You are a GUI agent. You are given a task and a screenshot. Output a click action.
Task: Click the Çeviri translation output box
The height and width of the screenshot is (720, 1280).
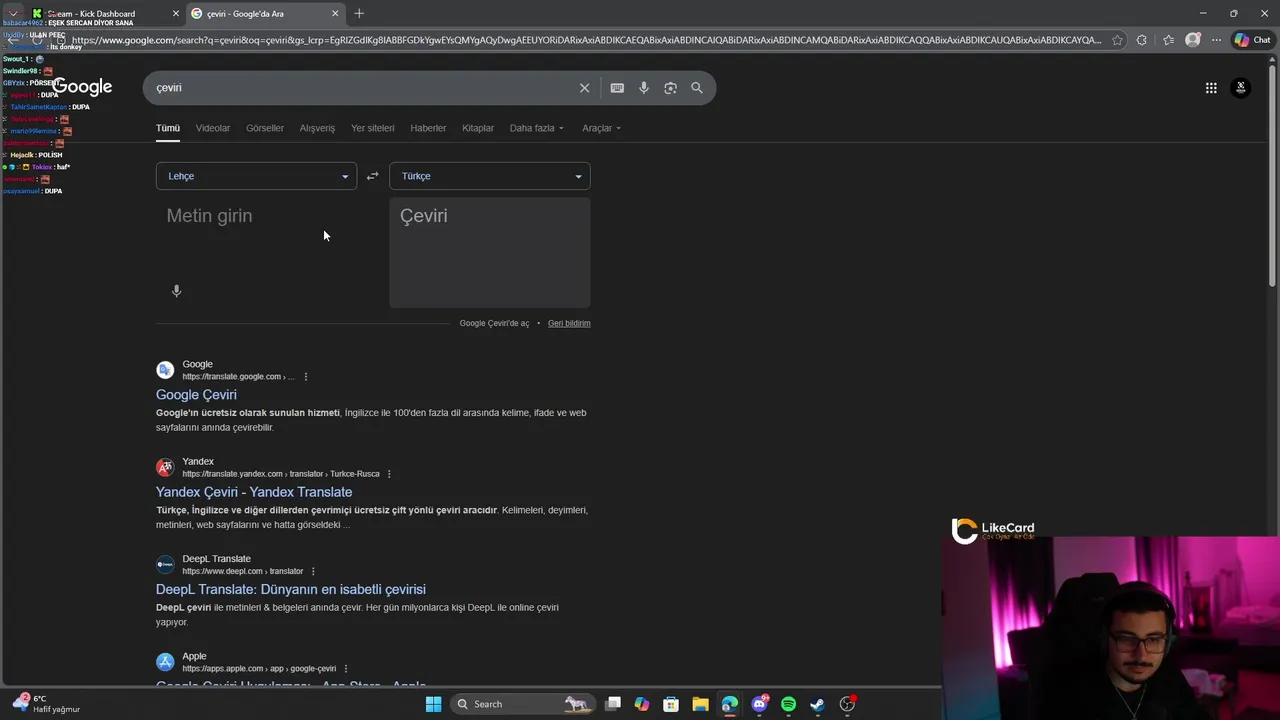click(x=490, y=253)
